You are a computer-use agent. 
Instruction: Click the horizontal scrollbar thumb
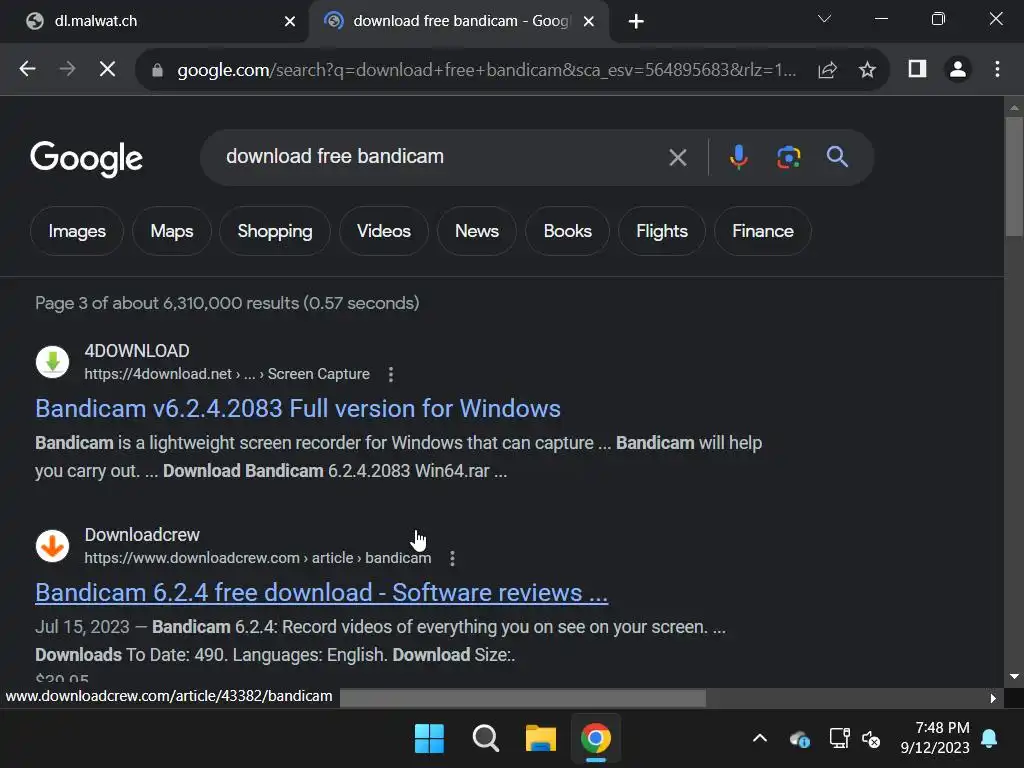tap(522, 698)
